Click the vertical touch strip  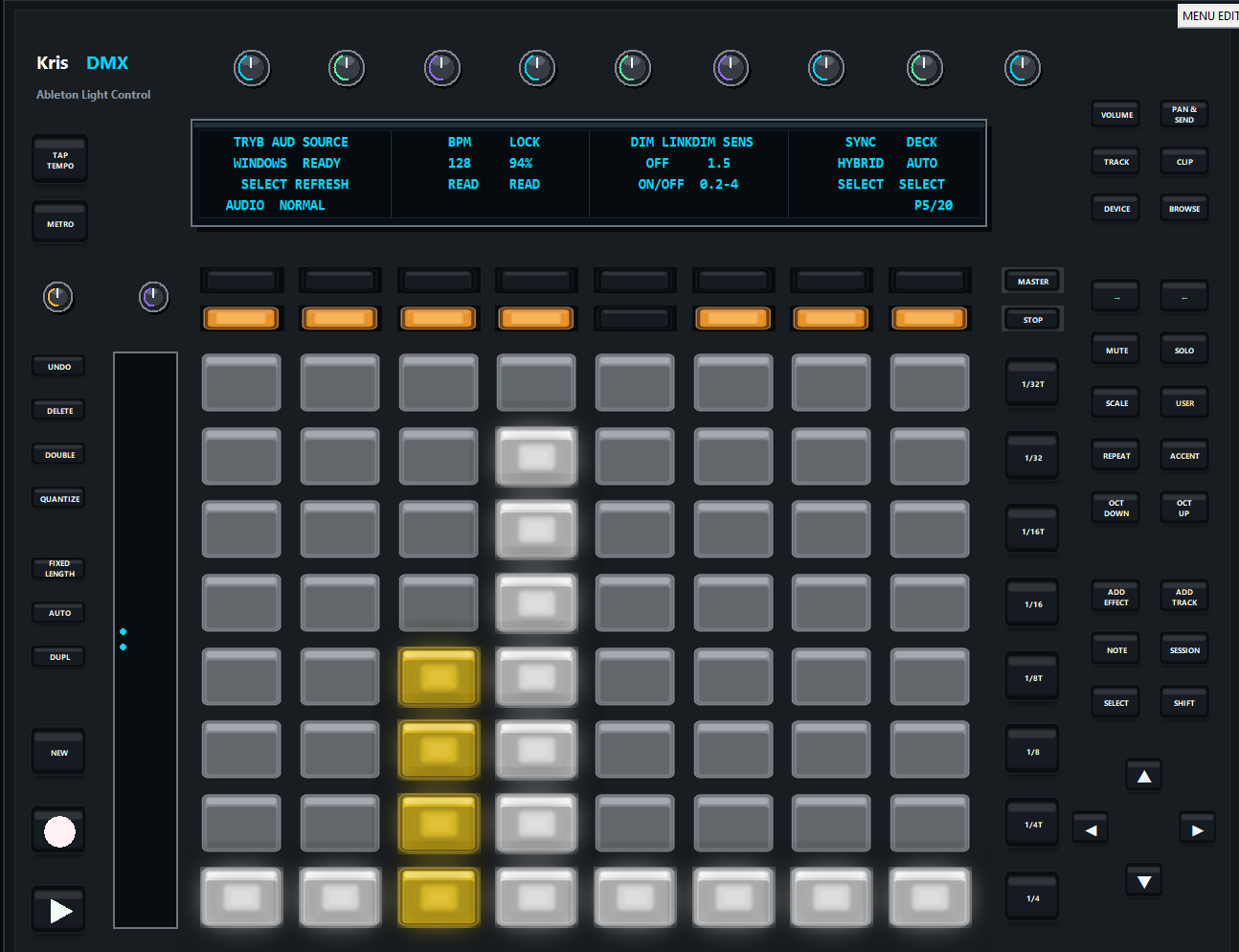click(x=146, y=640)
